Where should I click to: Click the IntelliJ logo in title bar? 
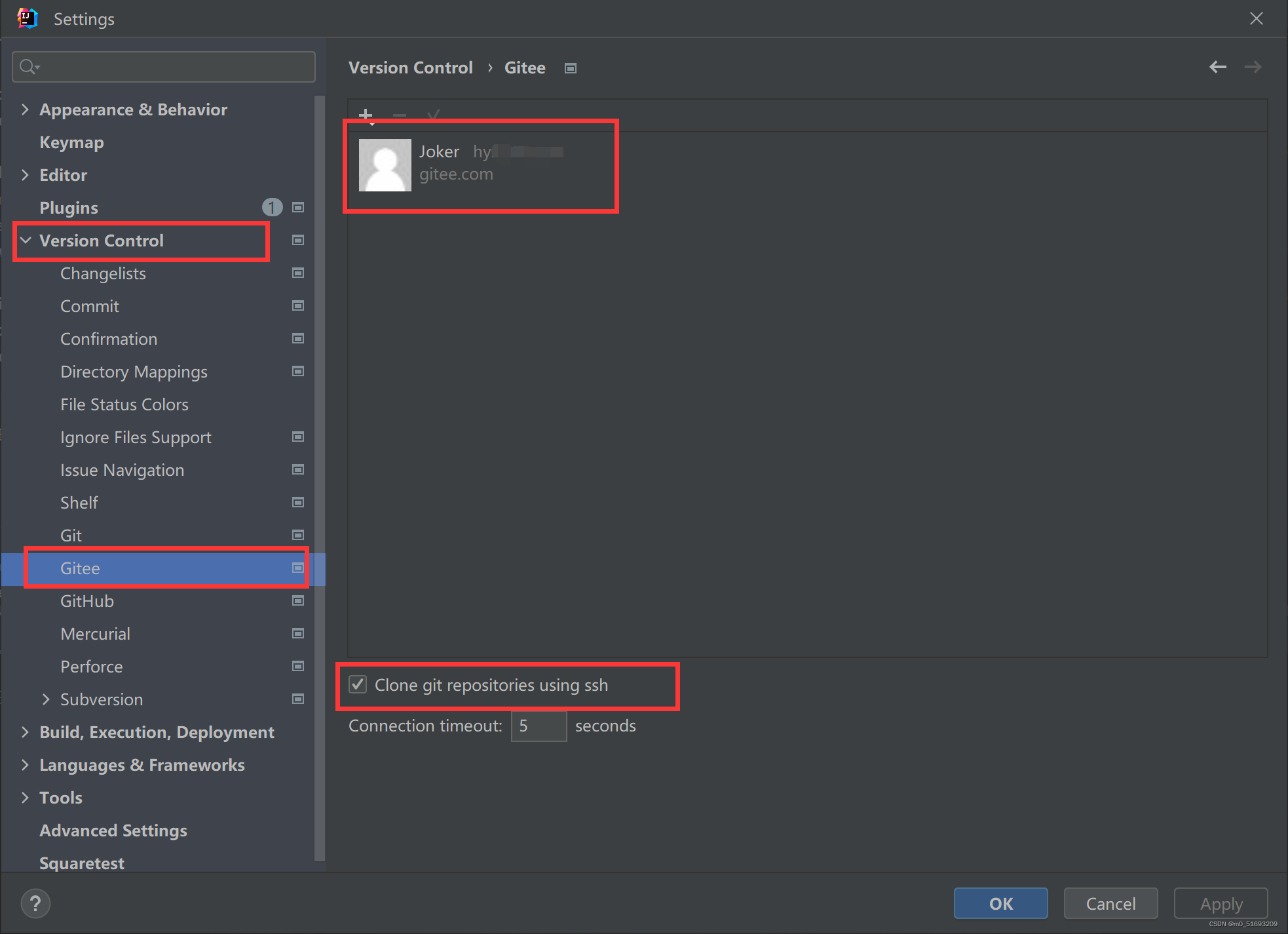pyautogui.click(x=27, y=18)
